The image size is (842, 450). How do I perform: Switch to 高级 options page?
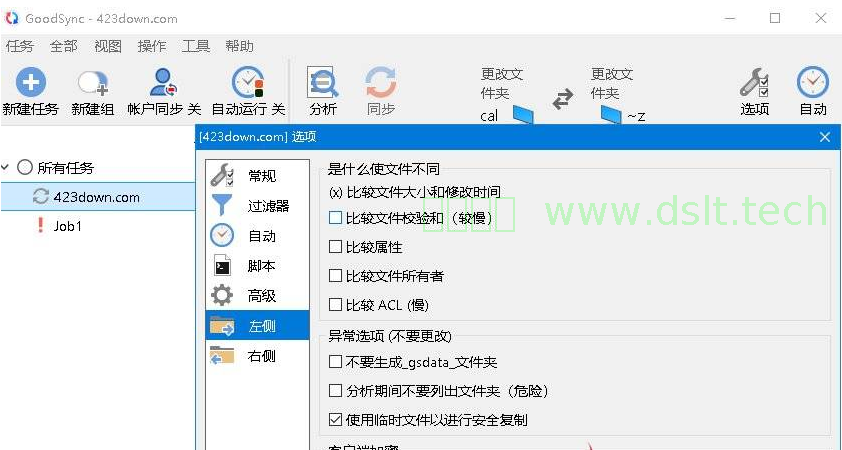pos(262,295)
